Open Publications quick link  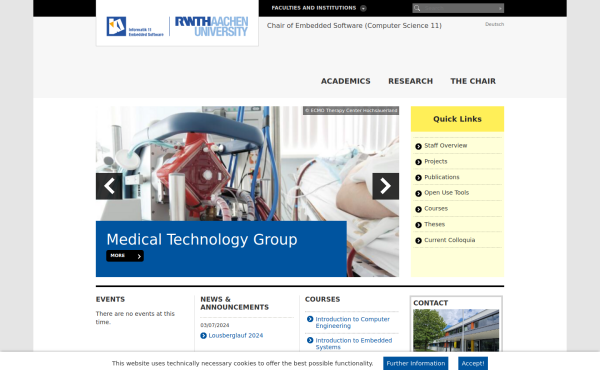coord(442,177)
